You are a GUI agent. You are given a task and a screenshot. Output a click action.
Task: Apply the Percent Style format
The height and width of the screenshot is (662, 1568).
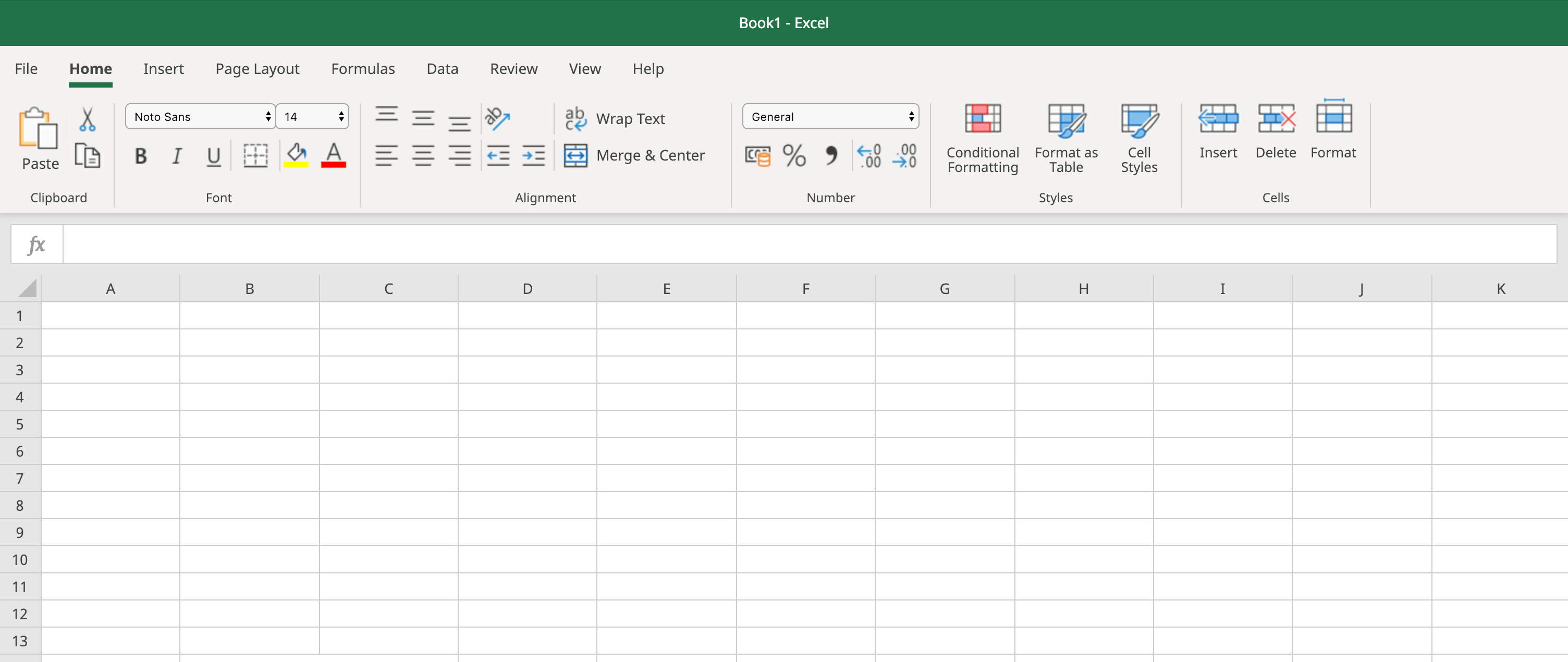(793, 155)
